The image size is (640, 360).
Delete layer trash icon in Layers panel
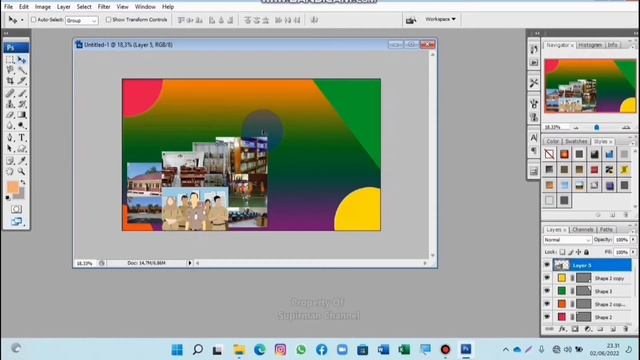tap(626, 329)
